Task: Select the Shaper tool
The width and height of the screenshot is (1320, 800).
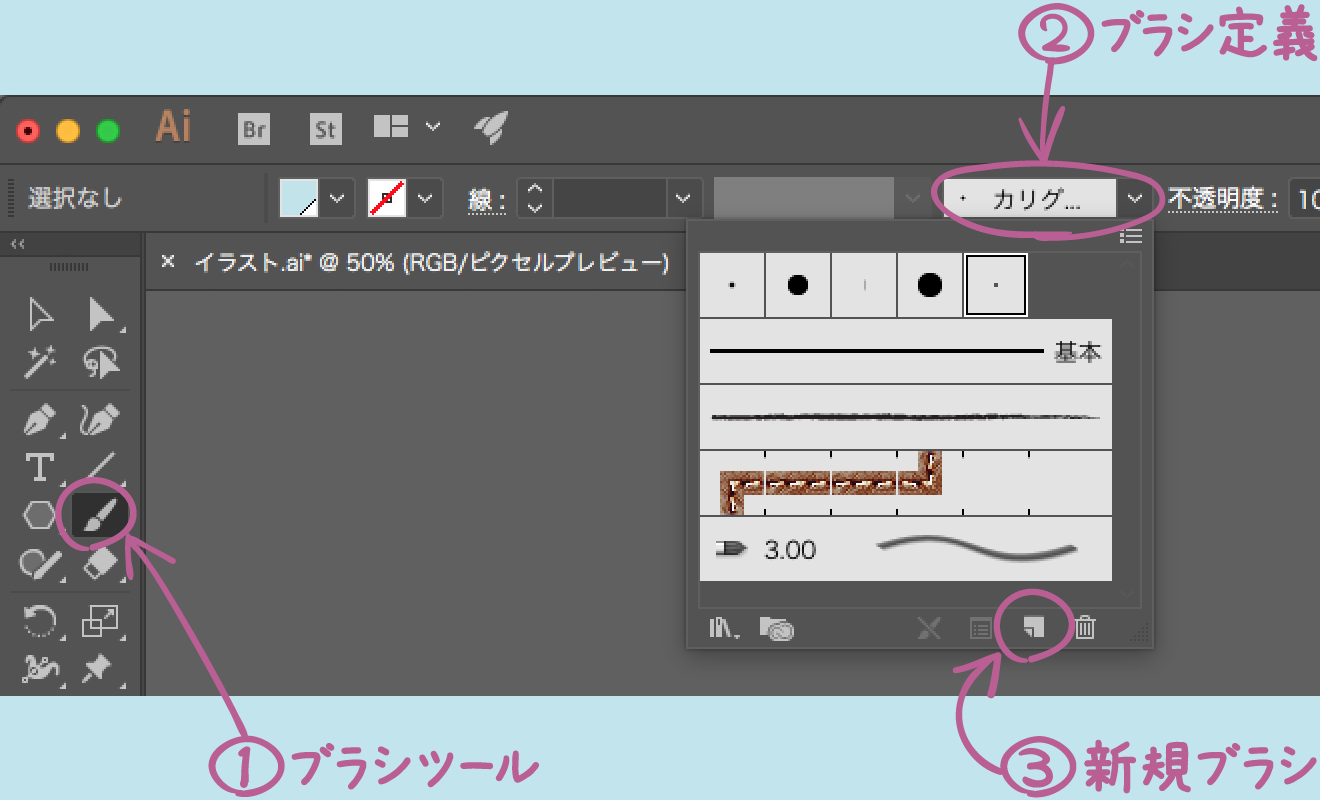Action: 40,565
